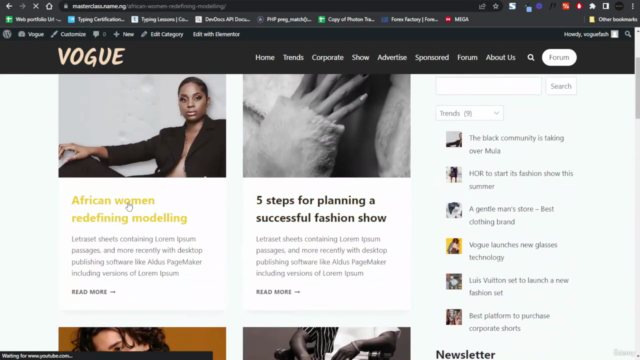Open African women redefining modelling post title
Viewport: 640px width, 360px height.
(x=129, y=209)
